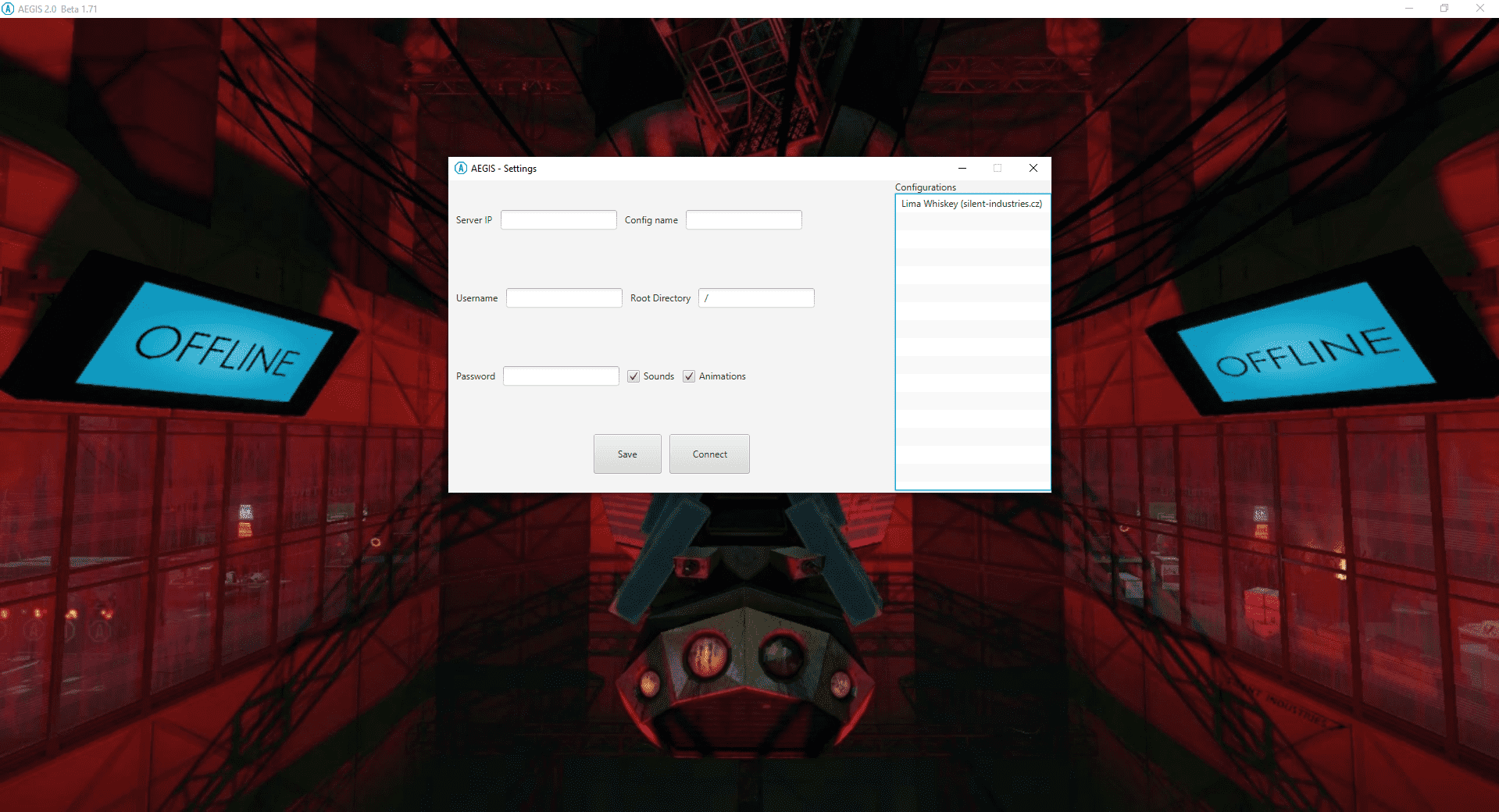Minimize the main AEGIS 2.0 window
Image resolution: width=1499 pixels, height=812 pixels.
click(1409, 9)
